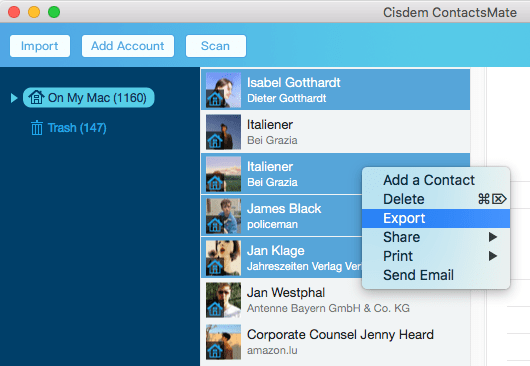The width and height of the screenshot is (530, 366).
Task: Click Corporate Counsel Jenny Heard's photo
Action: point(223,342)
